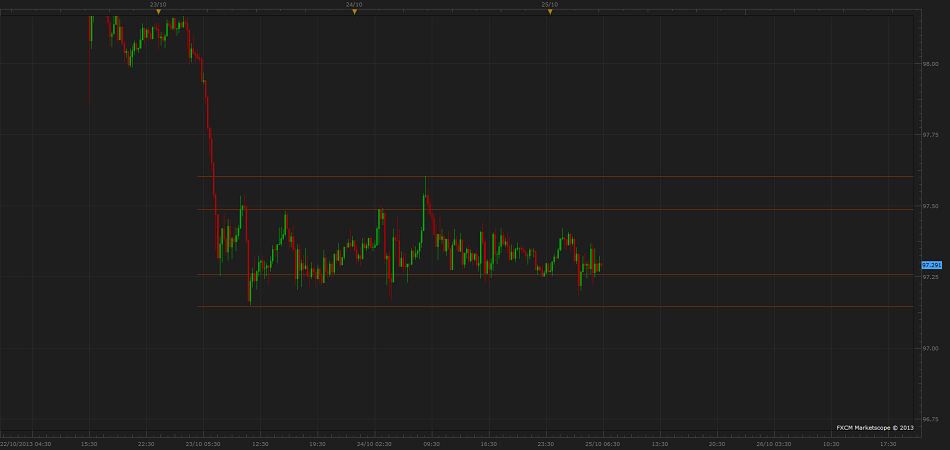The width and height of the screenshot is (950, 450).
Task: Click the 97.50 price axis label
Action: click(931, 206)
